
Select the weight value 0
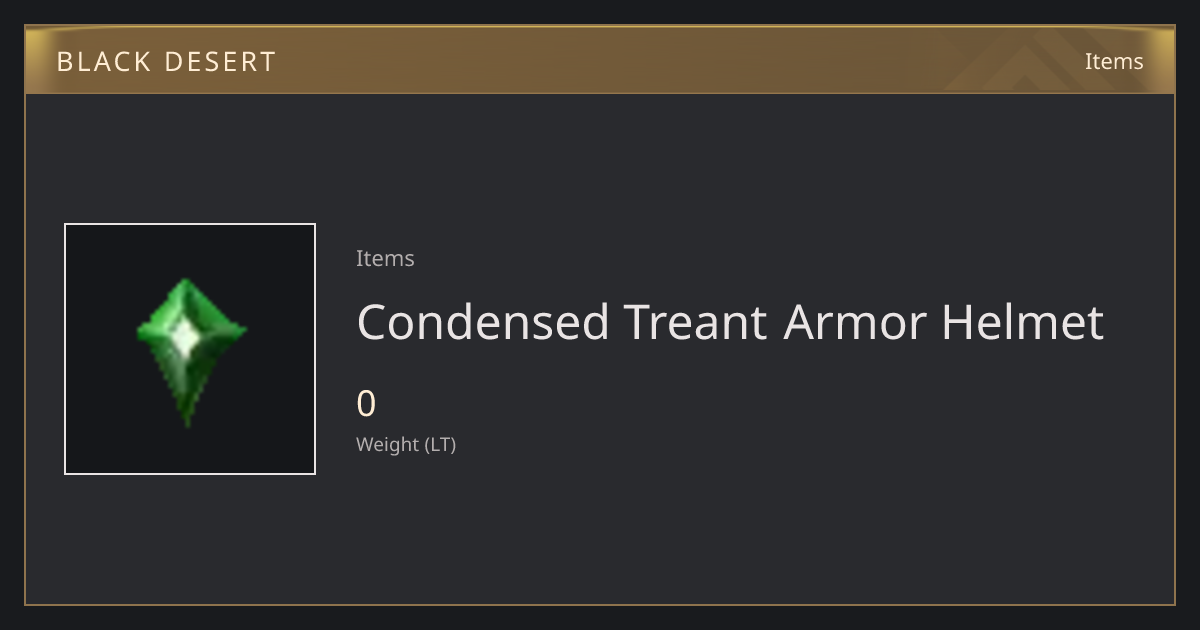(366, 404)
